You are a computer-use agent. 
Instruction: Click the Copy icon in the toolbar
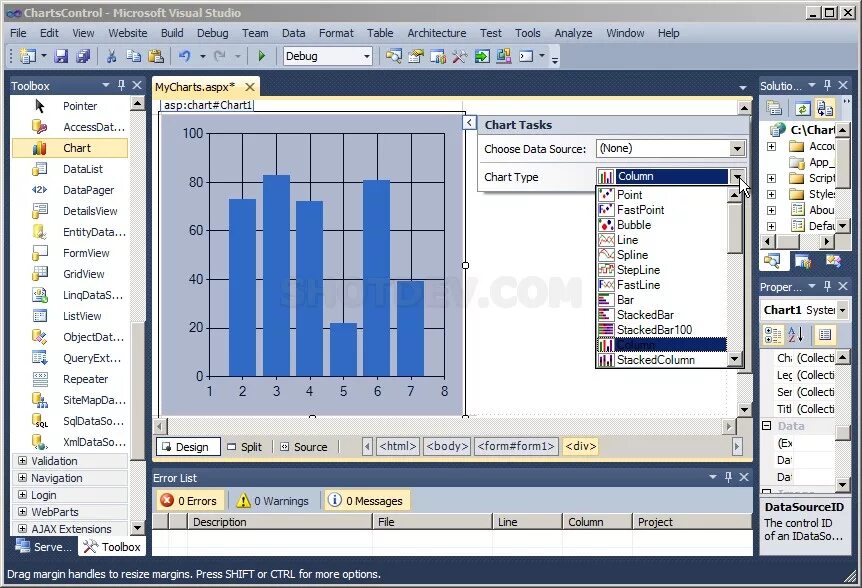pos(134,56)
